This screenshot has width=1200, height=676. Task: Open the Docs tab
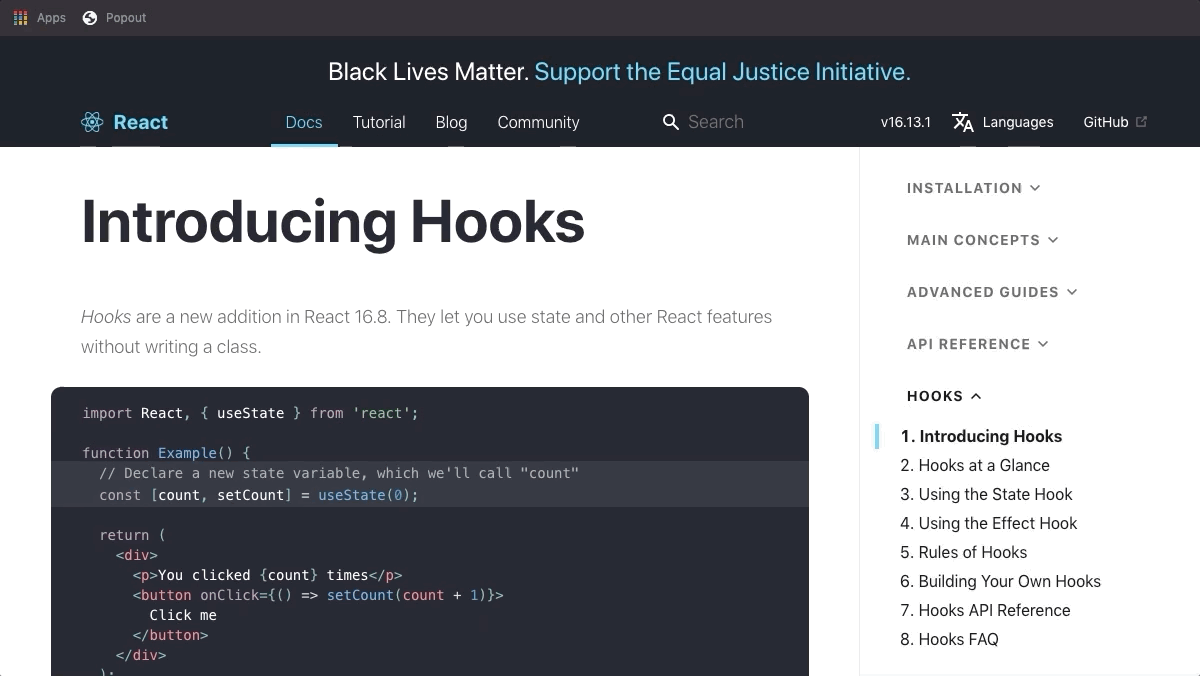304,122
